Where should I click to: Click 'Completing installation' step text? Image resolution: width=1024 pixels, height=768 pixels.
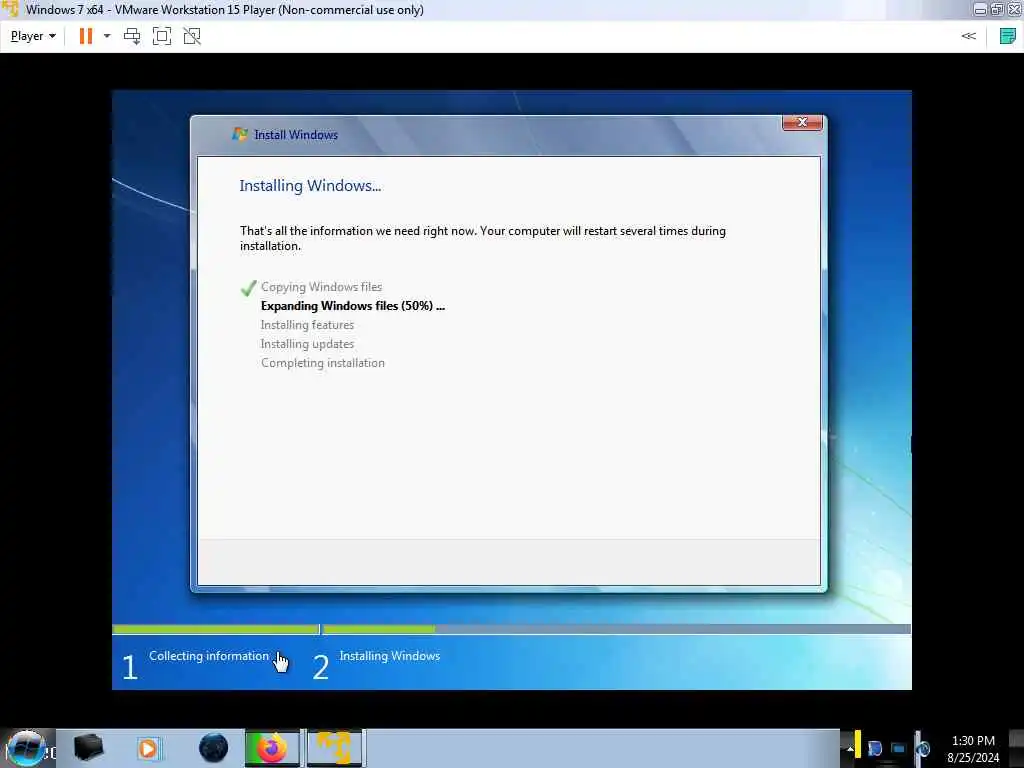[x=323, y=362]
